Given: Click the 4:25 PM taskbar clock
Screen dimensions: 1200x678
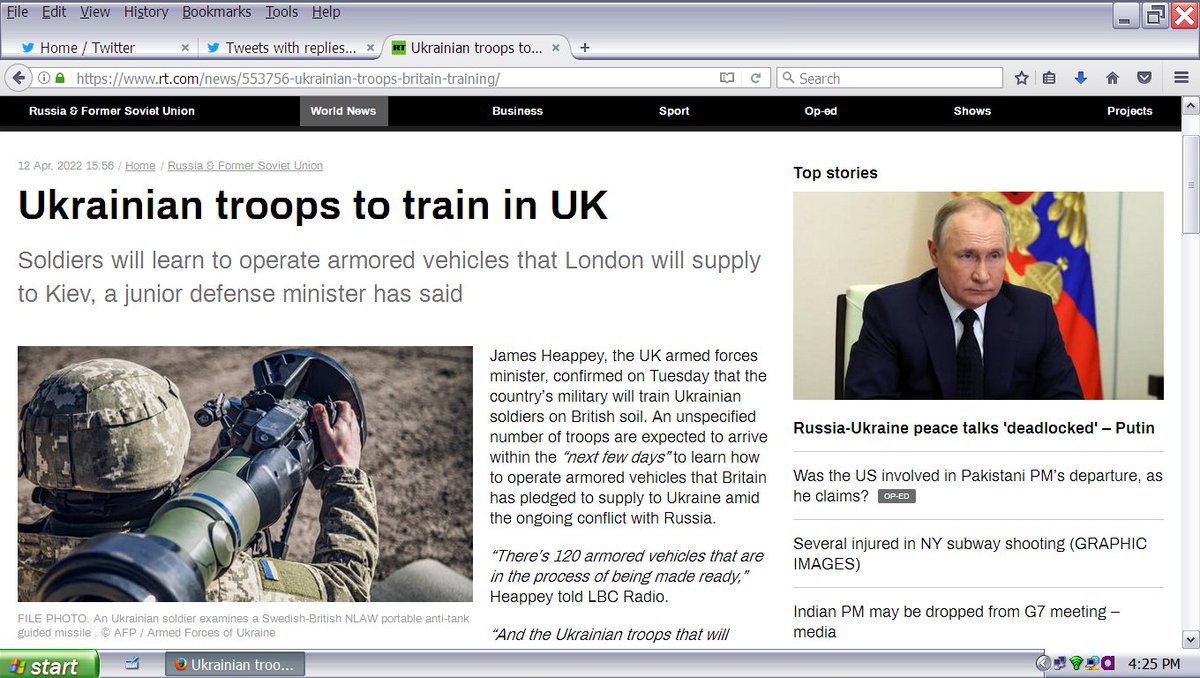Looking at the screenshot, I should (1154, 664).
